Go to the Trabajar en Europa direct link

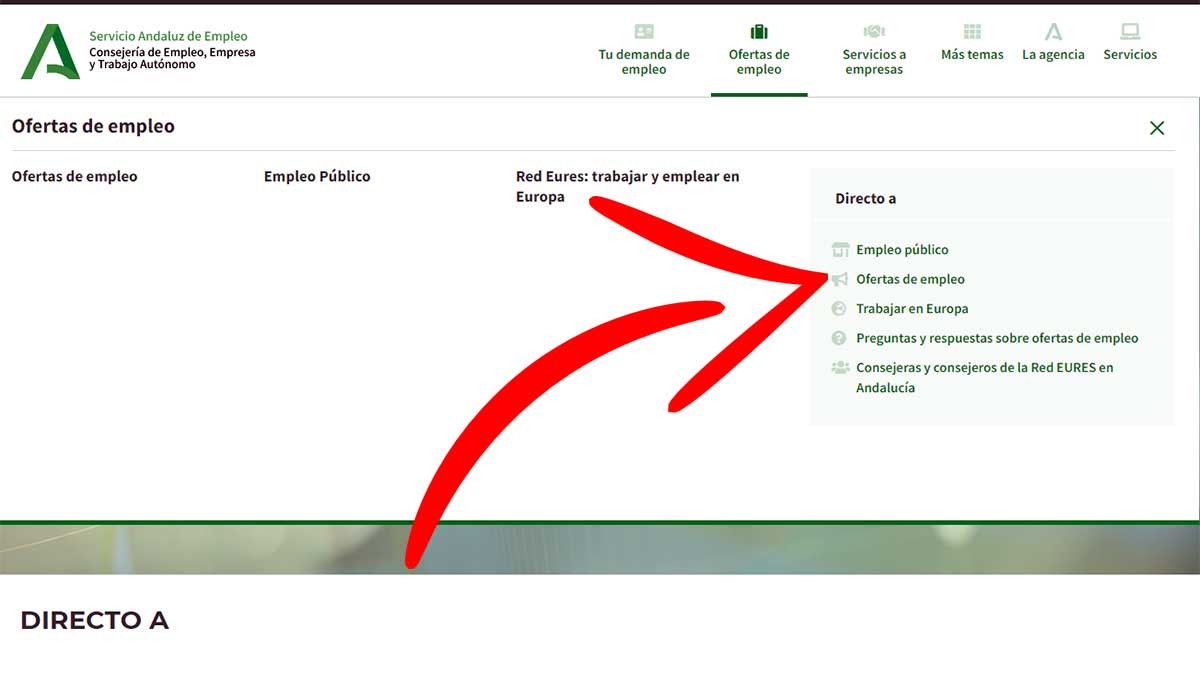(912, 309)
